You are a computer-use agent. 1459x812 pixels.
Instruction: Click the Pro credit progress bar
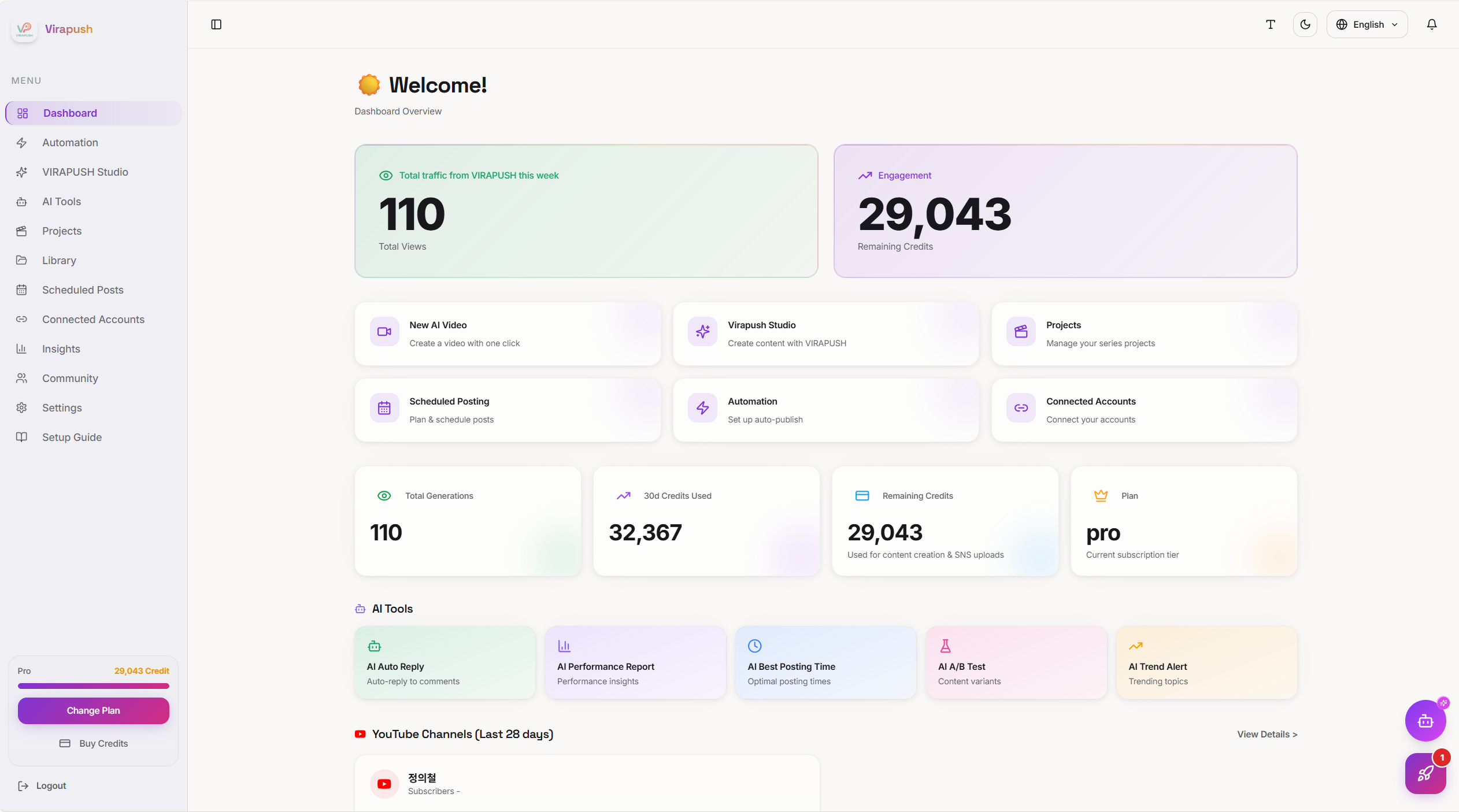[94, 686]
